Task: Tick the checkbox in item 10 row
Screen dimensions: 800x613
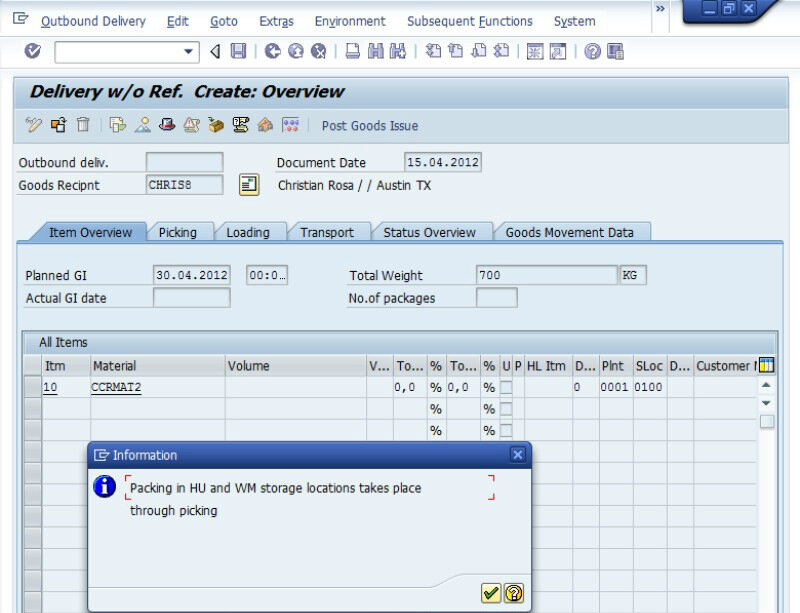Action: click(x=506, y=387)
